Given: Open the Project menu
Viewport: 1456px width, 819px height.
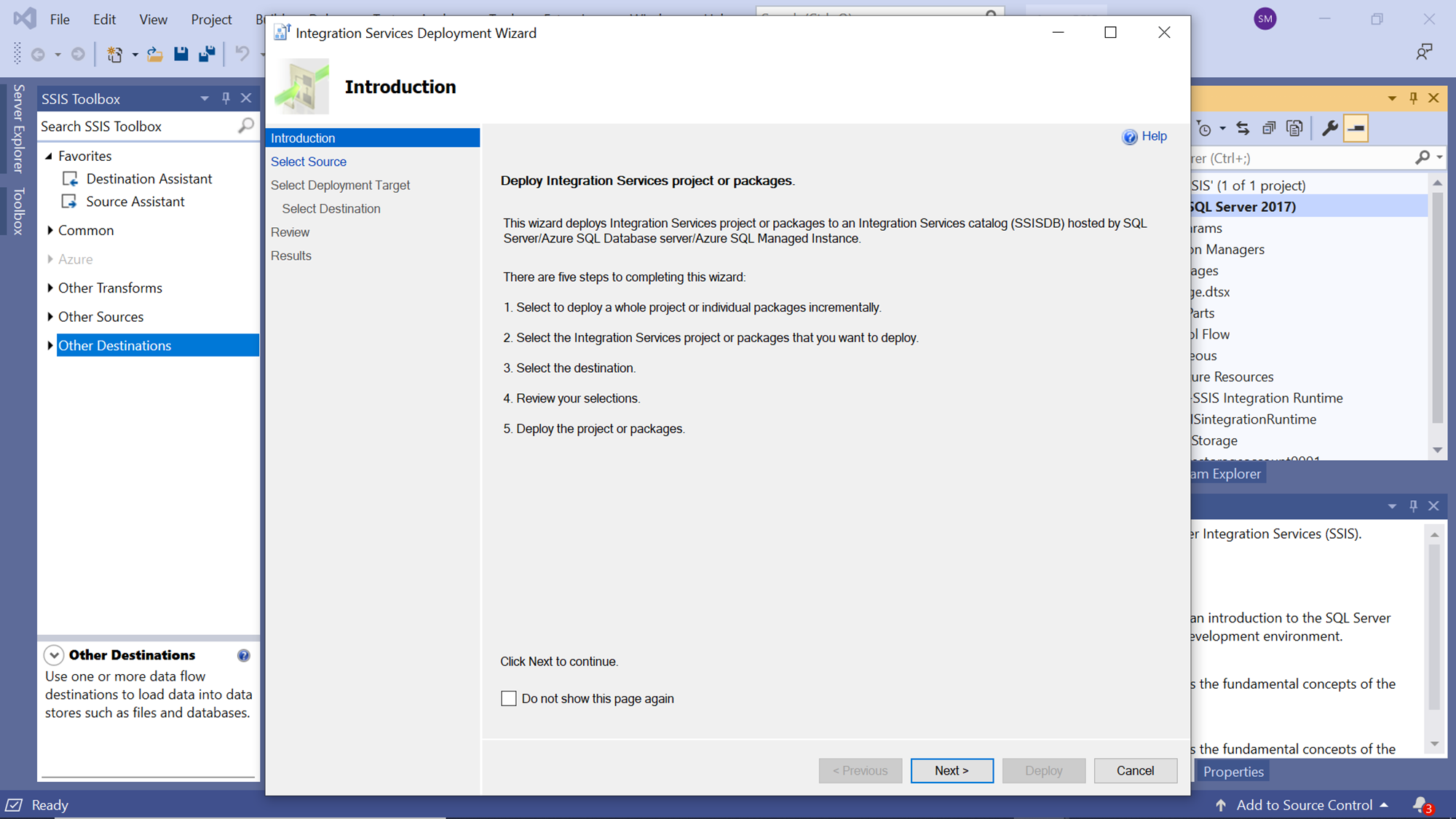Looking at the screenshot, I should [211, 20].
